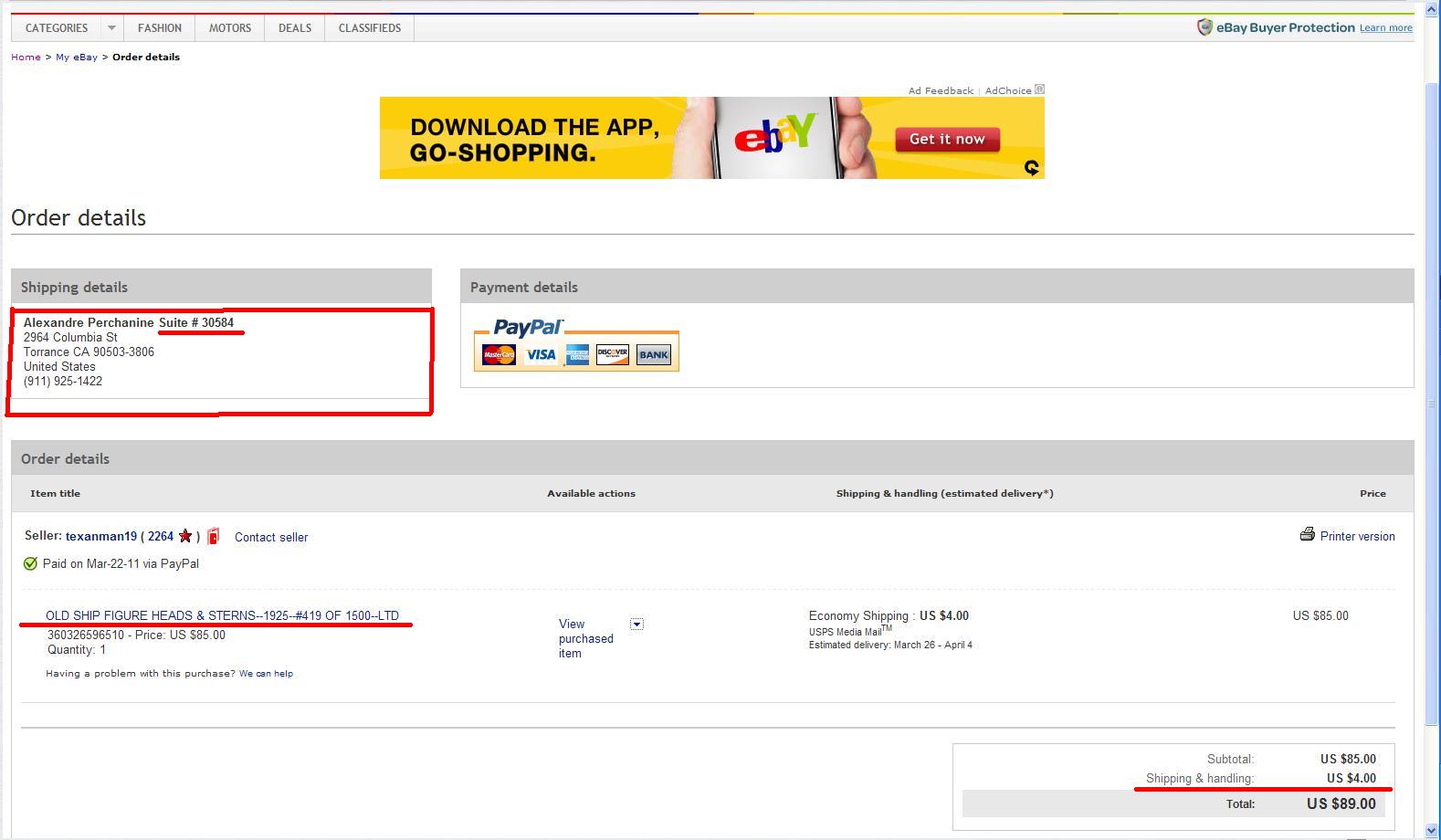Navigate to Home in breadcrumb

[26, 57]
